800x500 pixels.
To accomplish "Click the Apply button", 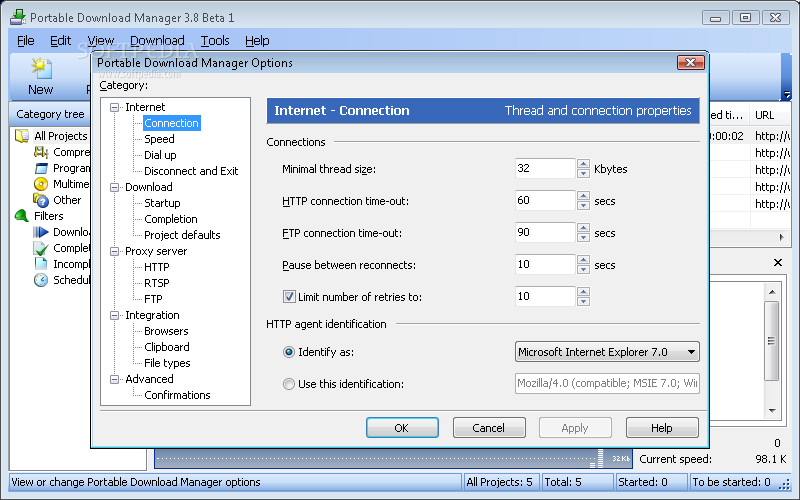I will (575, 428).
